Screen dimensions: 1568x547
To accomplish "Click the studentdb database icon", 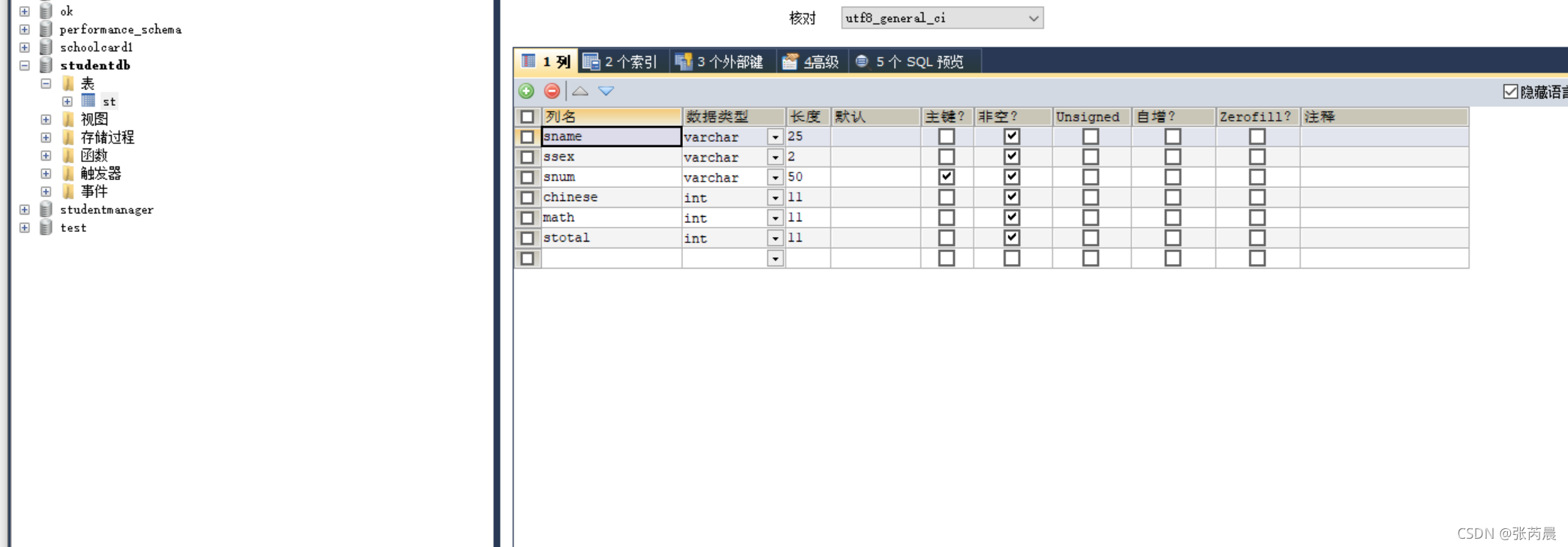I will [46, 65].
